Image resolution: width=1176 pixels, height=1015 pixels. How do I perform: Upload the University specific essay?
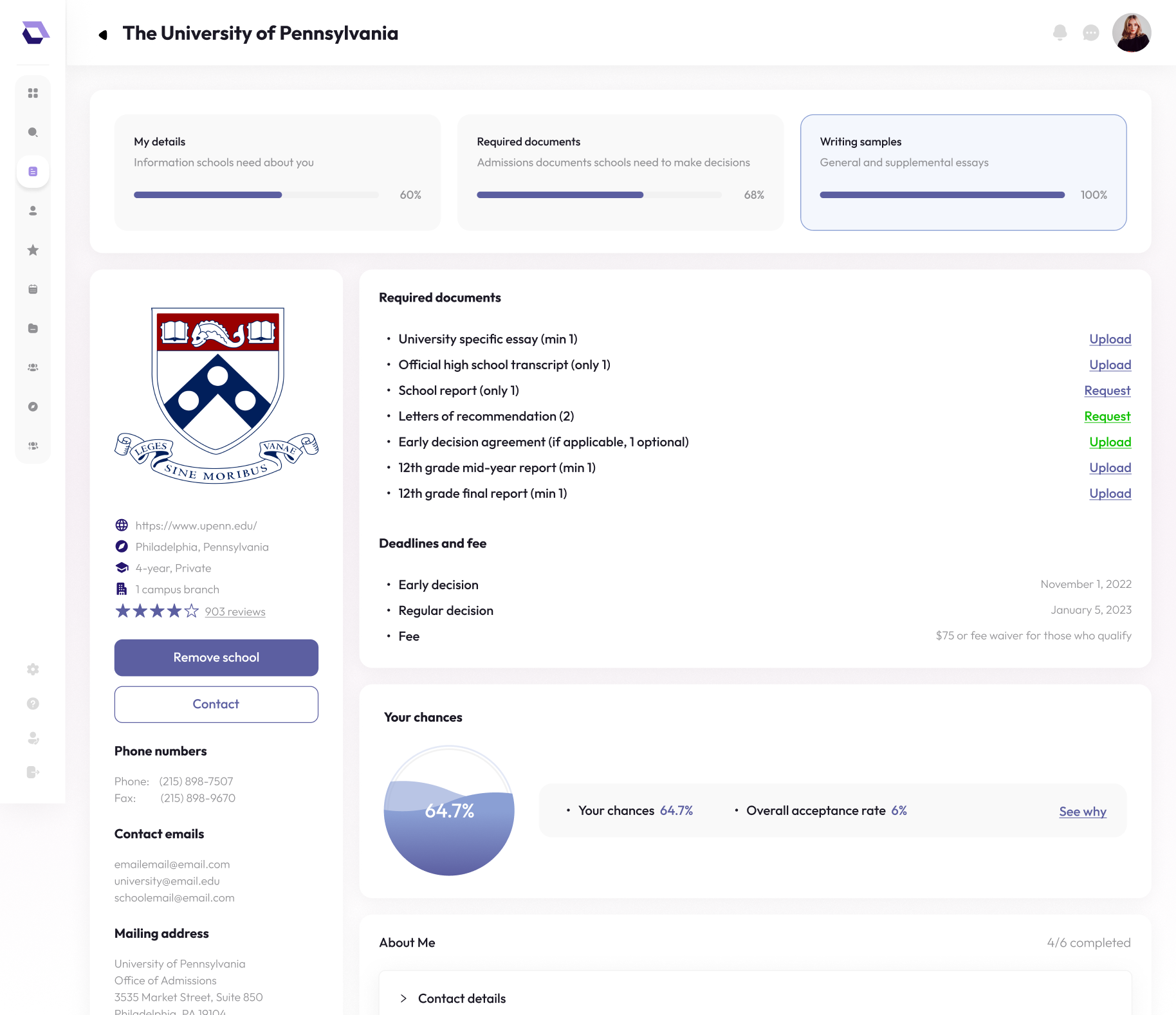pyautogui.click(x=1110, y=339)
